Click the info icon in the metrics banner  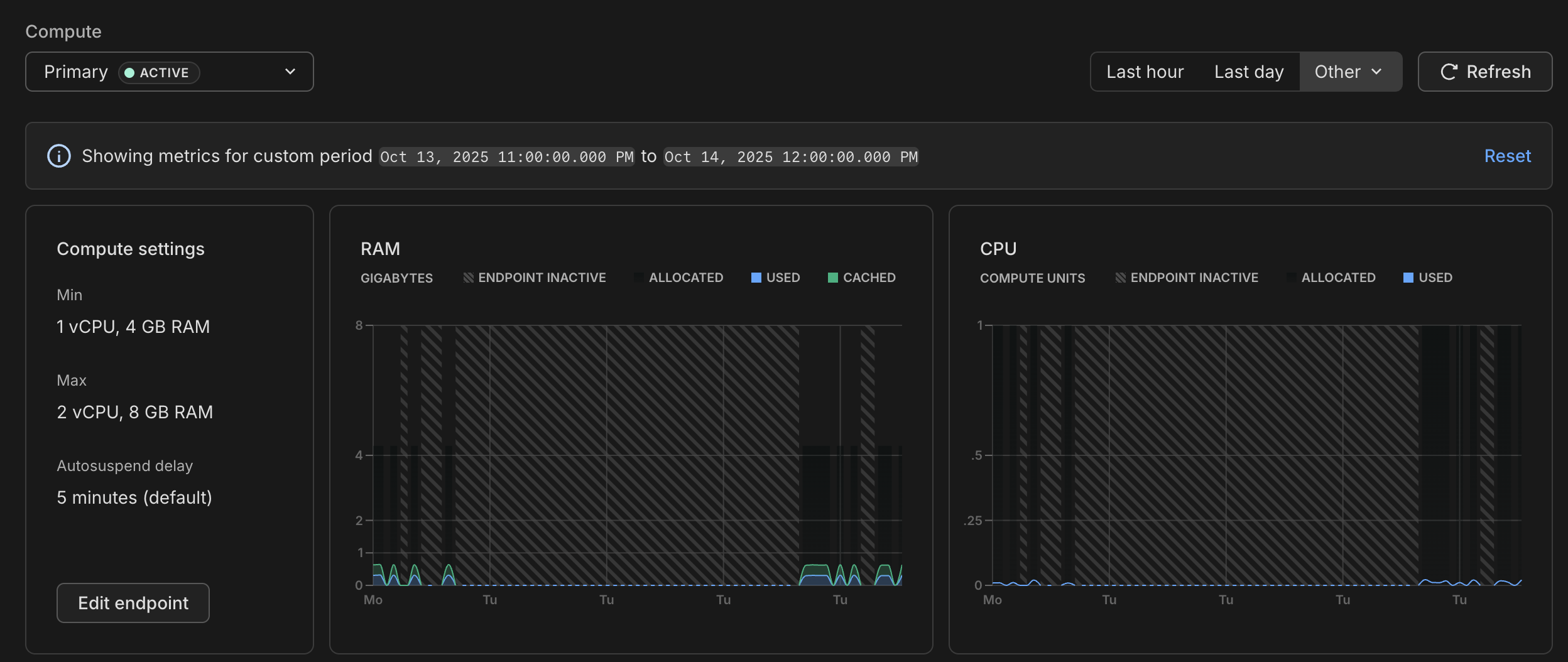tap(59, 156)
